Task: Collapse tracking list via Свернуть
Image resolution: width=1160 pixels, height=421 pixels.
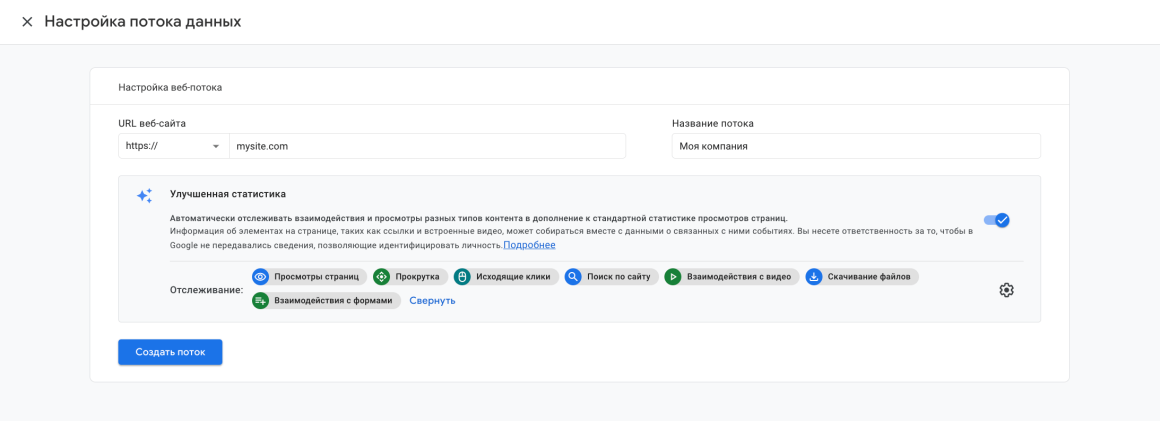Action: tap(432, 300)
